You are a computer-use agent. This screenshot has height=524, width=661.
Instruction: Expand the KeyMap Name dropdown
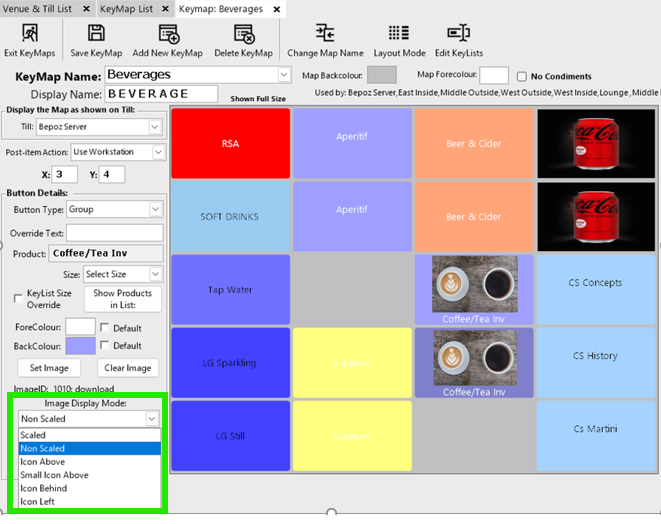[x=284, y=75]
